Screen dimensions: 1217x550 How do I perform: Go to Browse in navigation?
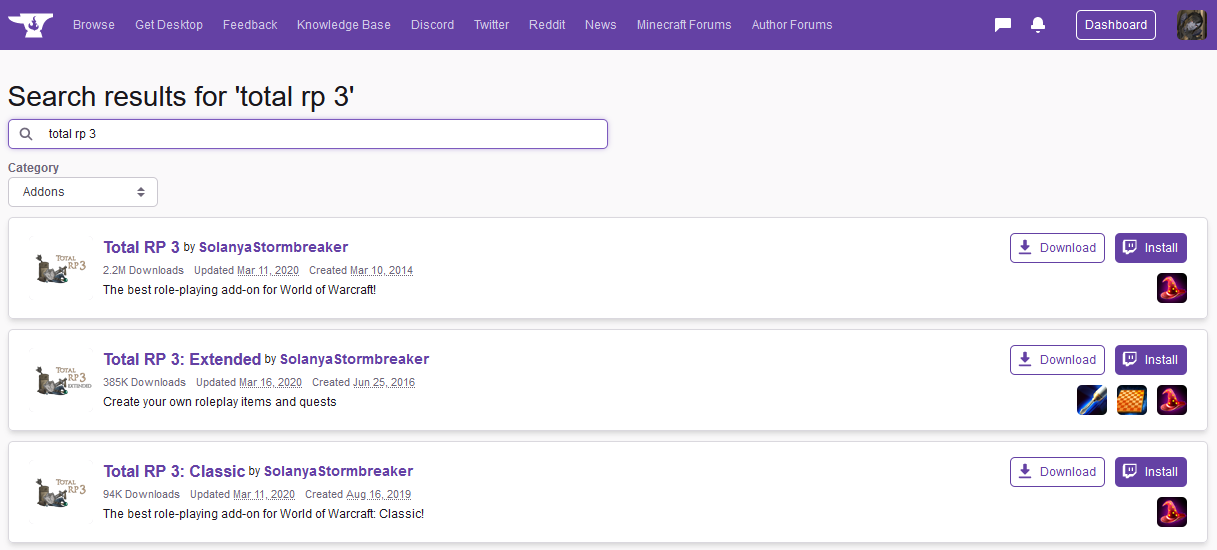tap(94, 25)
